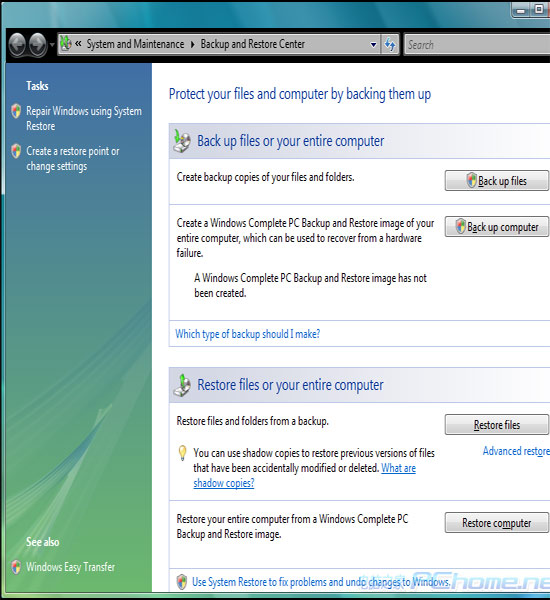Click 'Use System Restore to fix problems' link

321,582
